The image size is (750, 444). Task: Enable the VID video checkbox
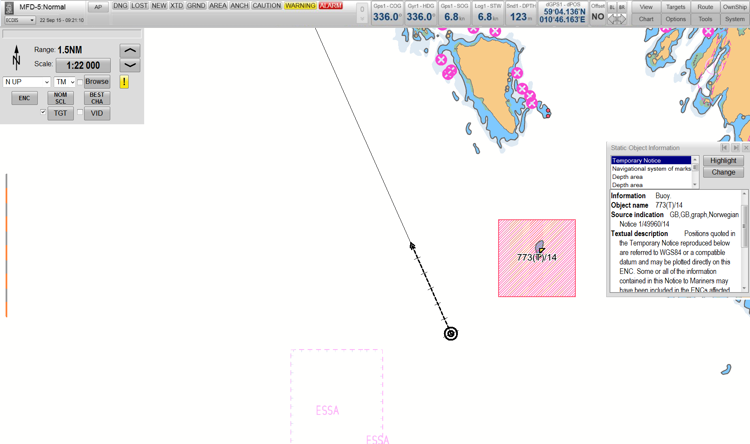[x=80, y=113]
